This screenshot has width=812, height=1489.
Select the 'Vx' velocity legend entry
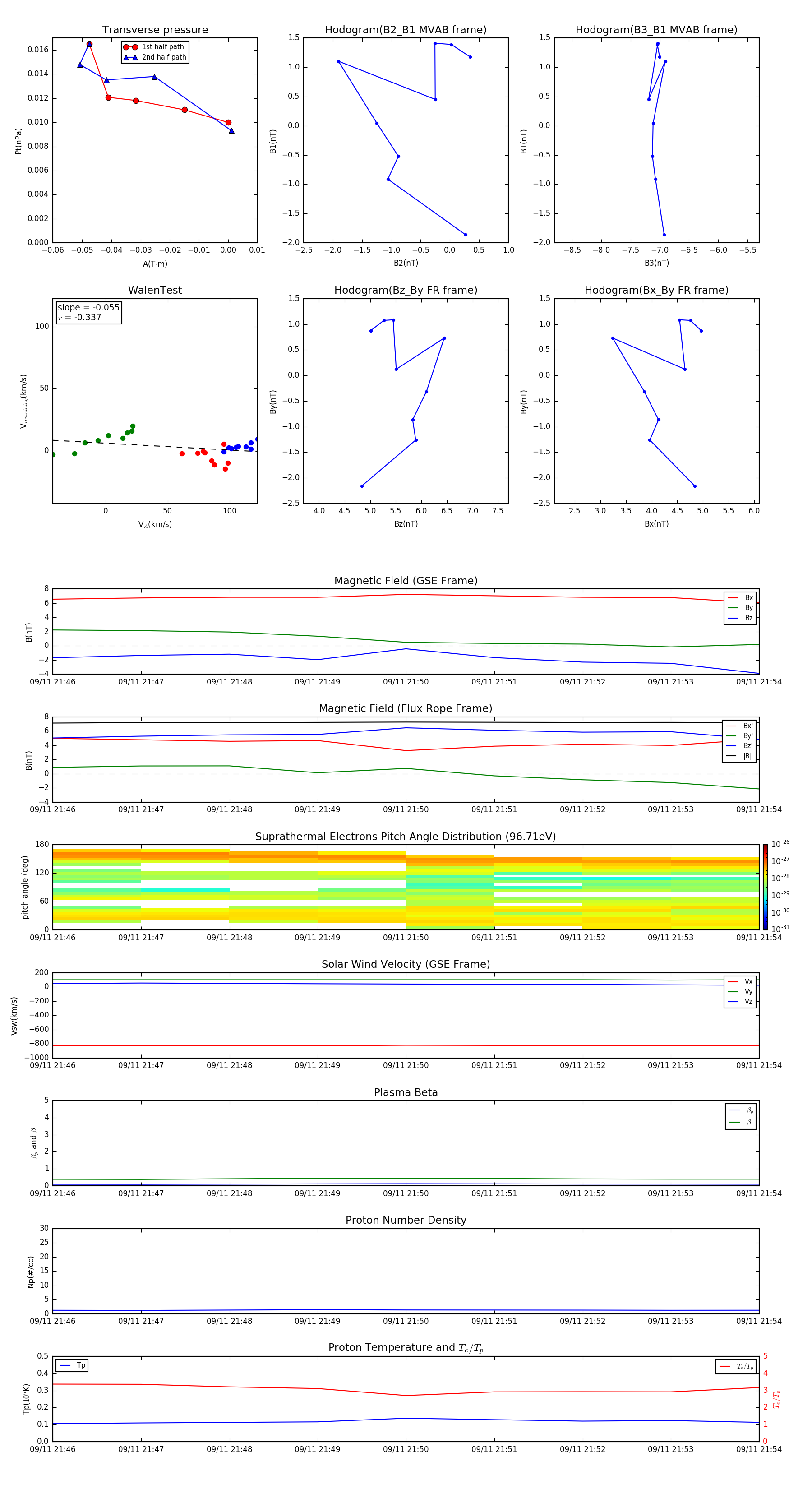point(740,981)
